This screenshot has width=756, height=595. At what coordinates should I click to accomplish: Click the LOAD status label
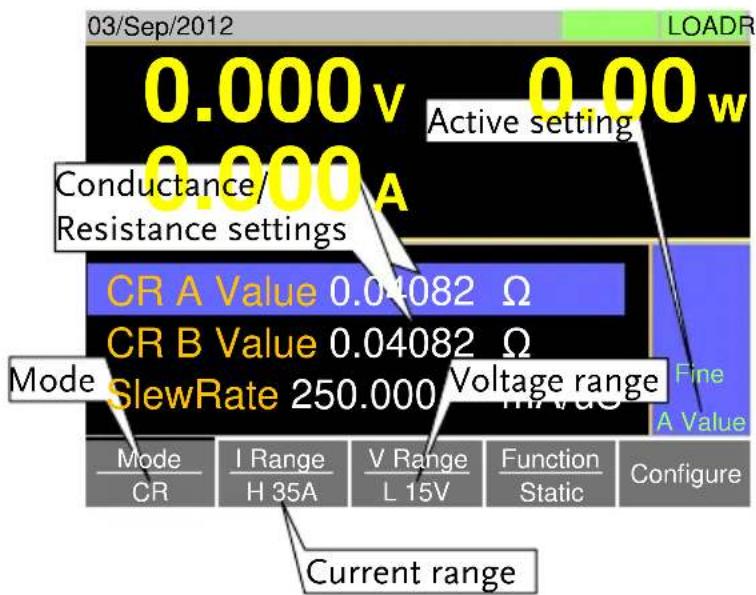click(709, 26)
